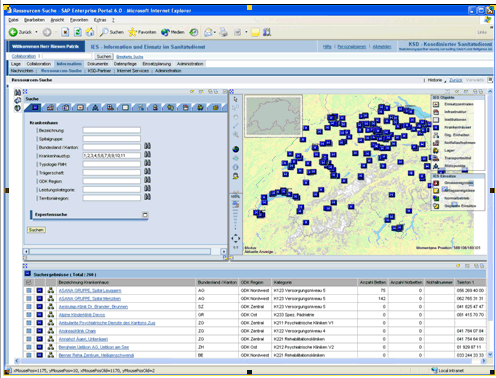496x378 pixels.
Task: Switch to the Einsatzplanung tab
Action: pos(157,64)
